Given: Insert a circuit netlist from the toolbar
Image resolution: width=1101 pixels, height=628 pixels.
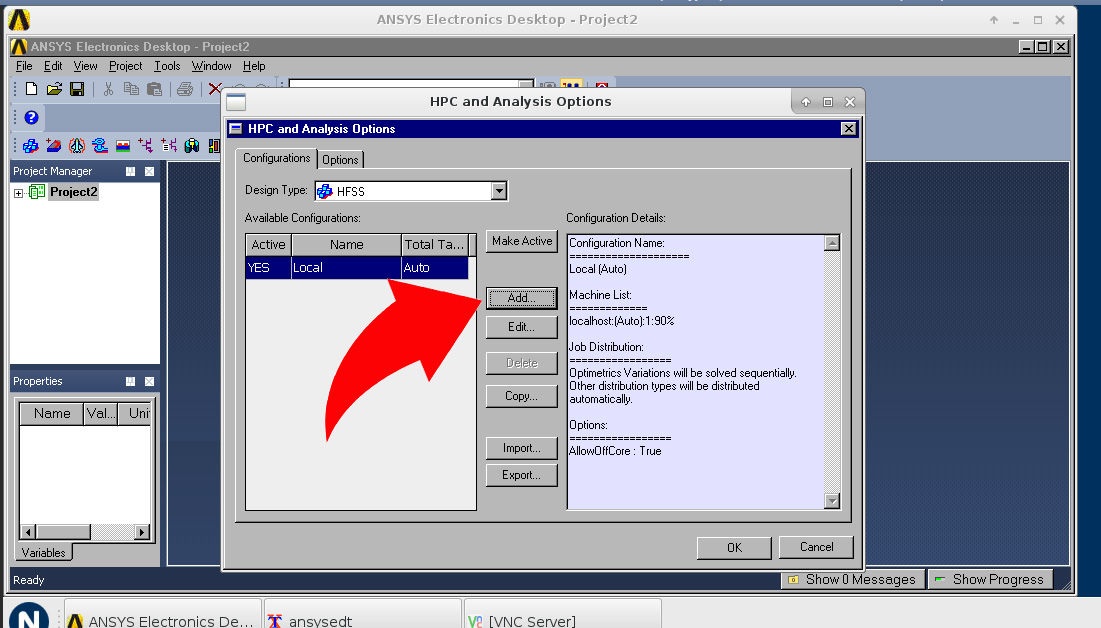Looking at the screenshot, I should pyautogui.click(x=169, y=145).
